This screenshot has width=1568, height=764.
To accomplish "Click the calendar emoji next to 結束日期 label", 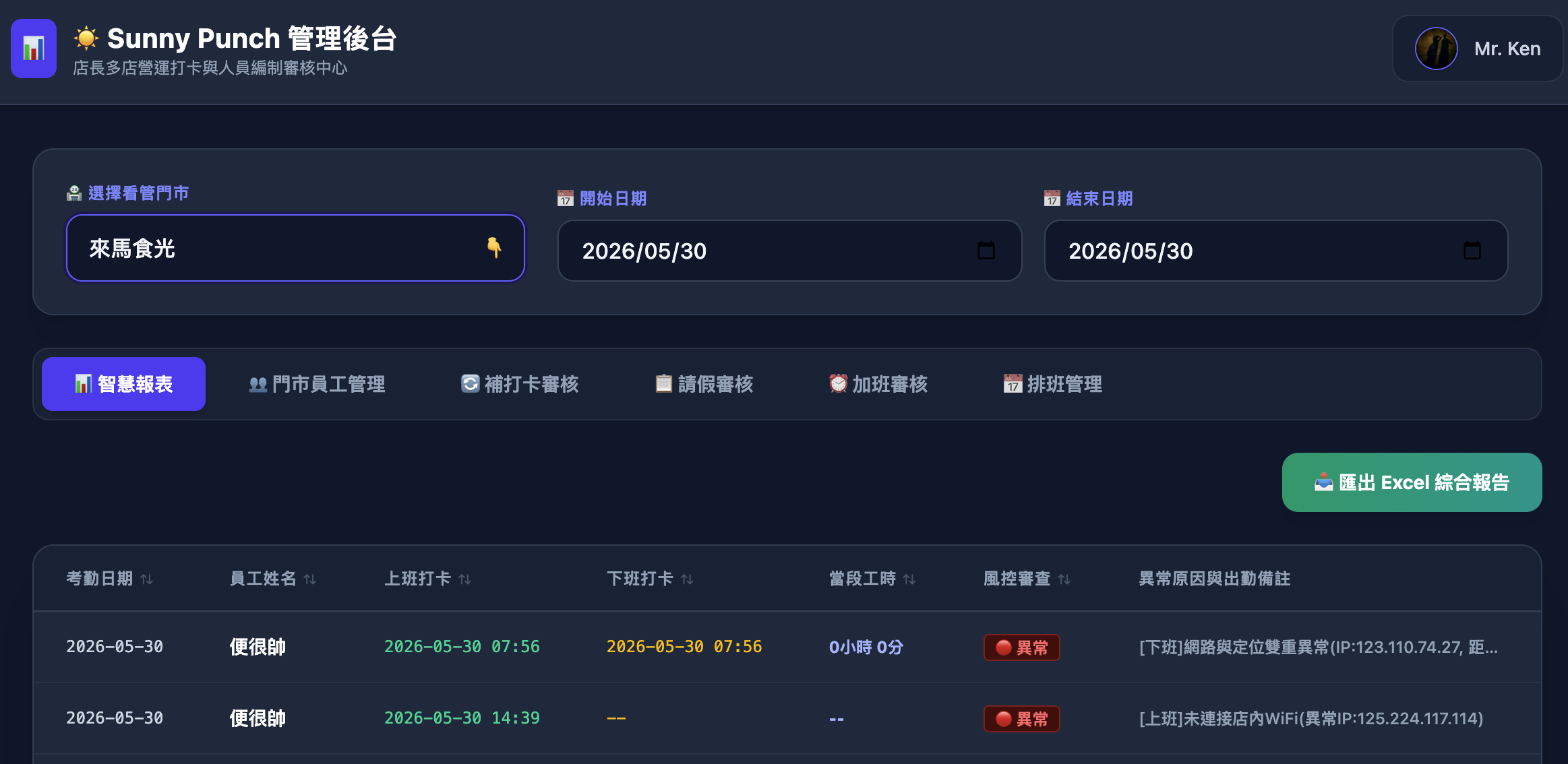I will point(1052,198).
